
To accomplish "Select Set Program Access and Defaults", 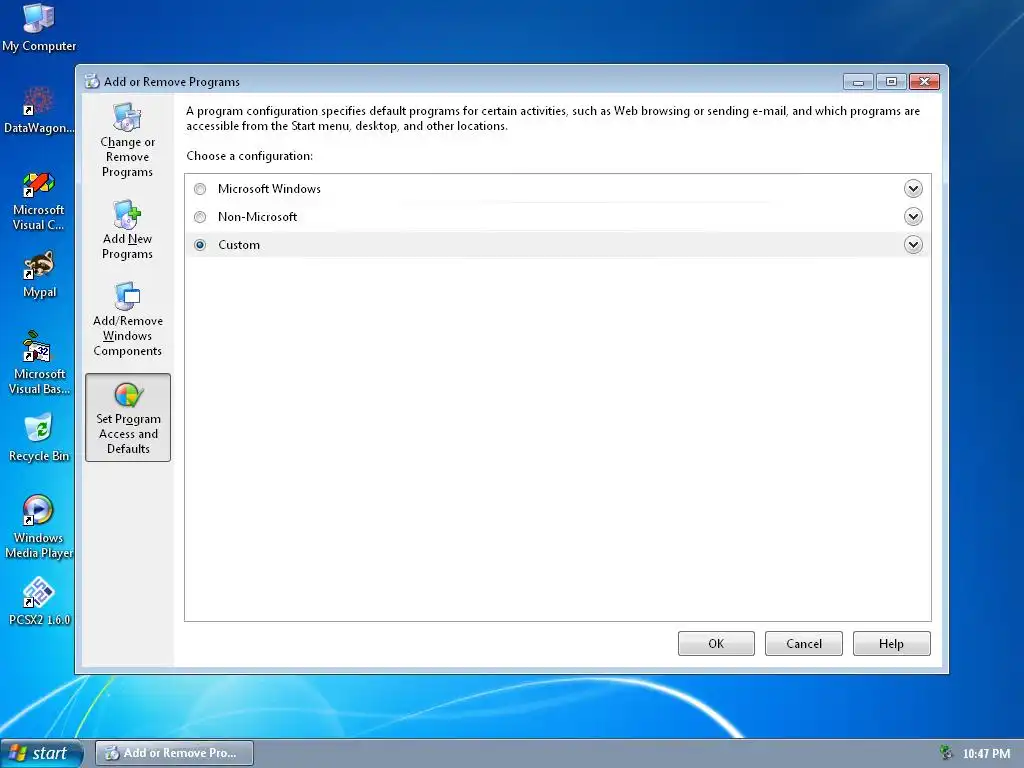I will [x=128, y=418].
